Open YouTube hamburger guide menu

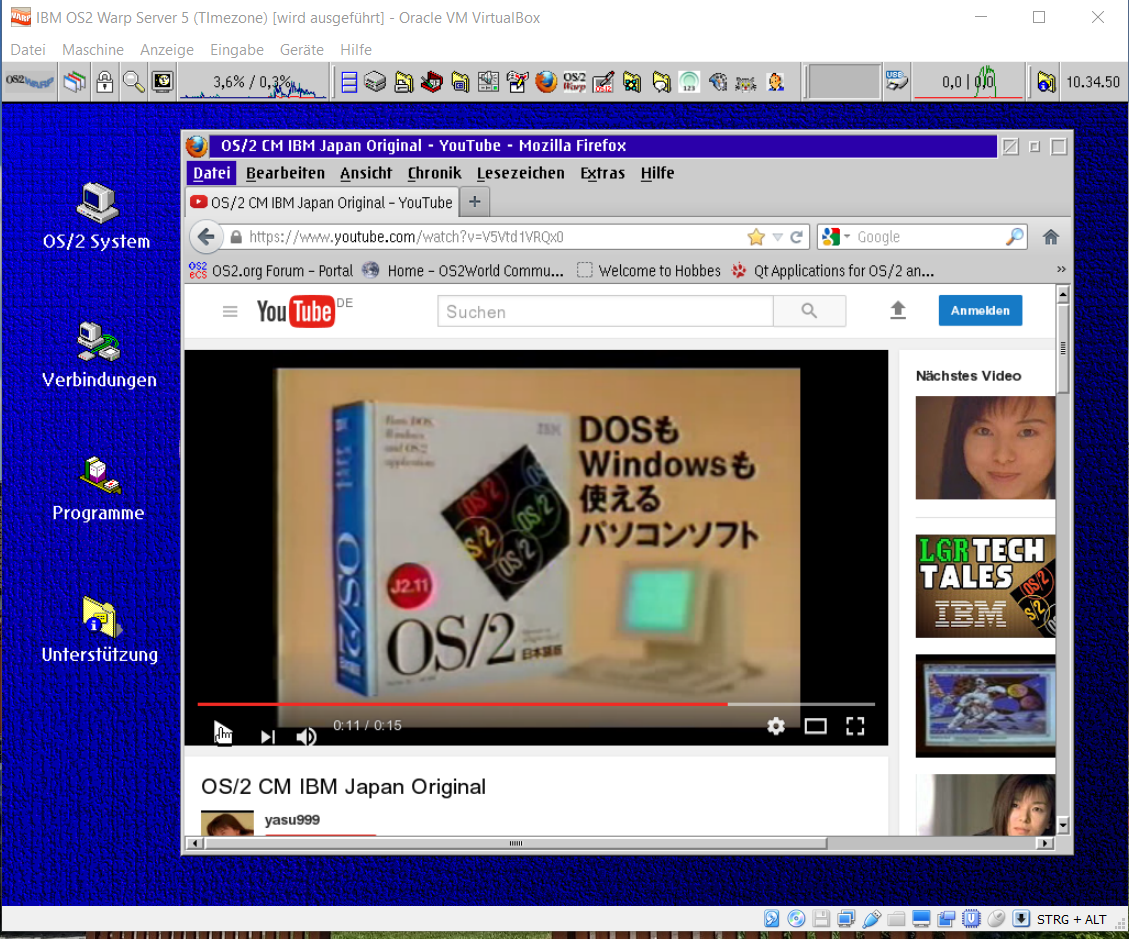tap(230, 312)
